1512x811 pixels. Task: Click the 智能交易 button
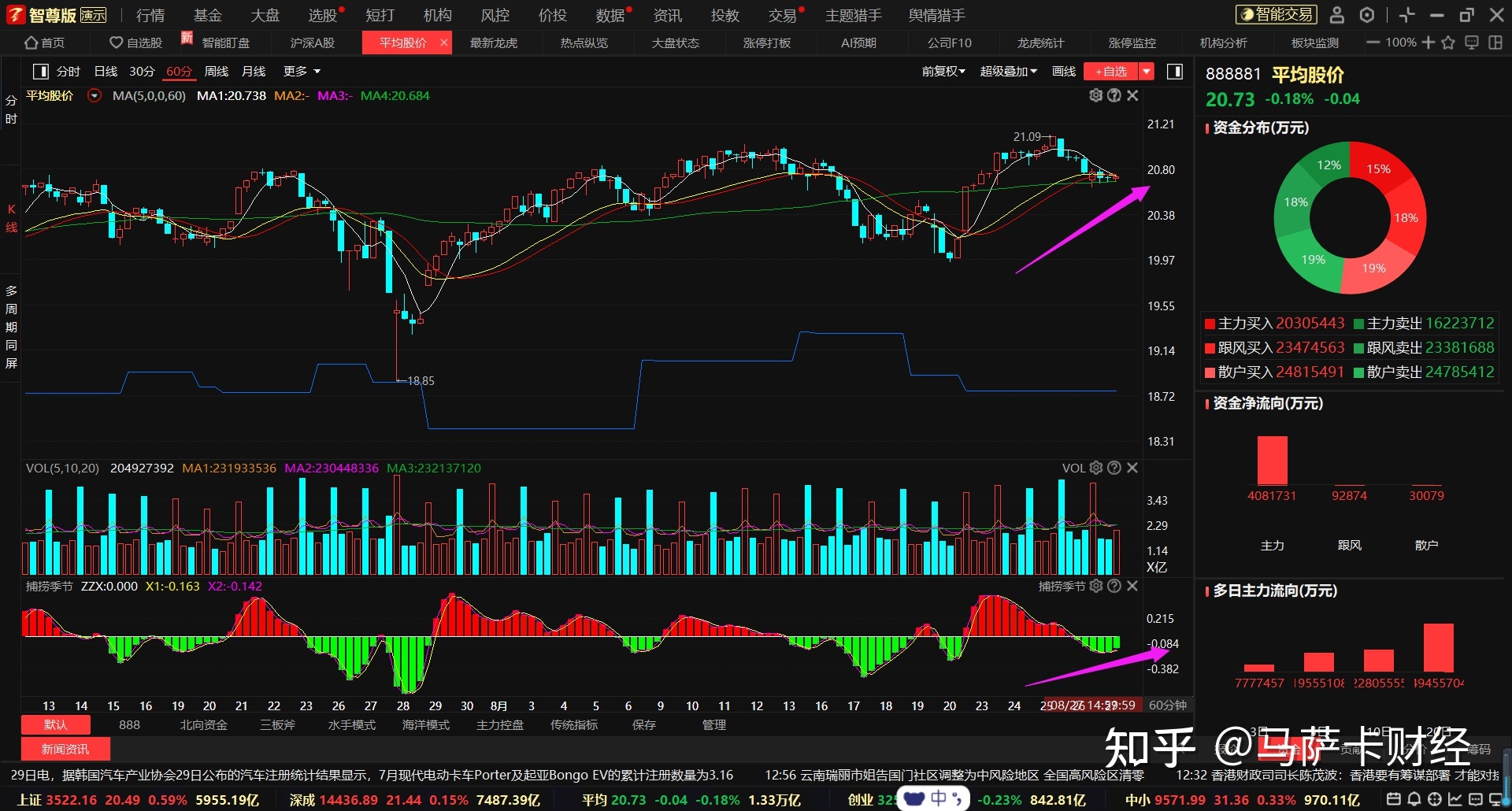pos(1277,15)
